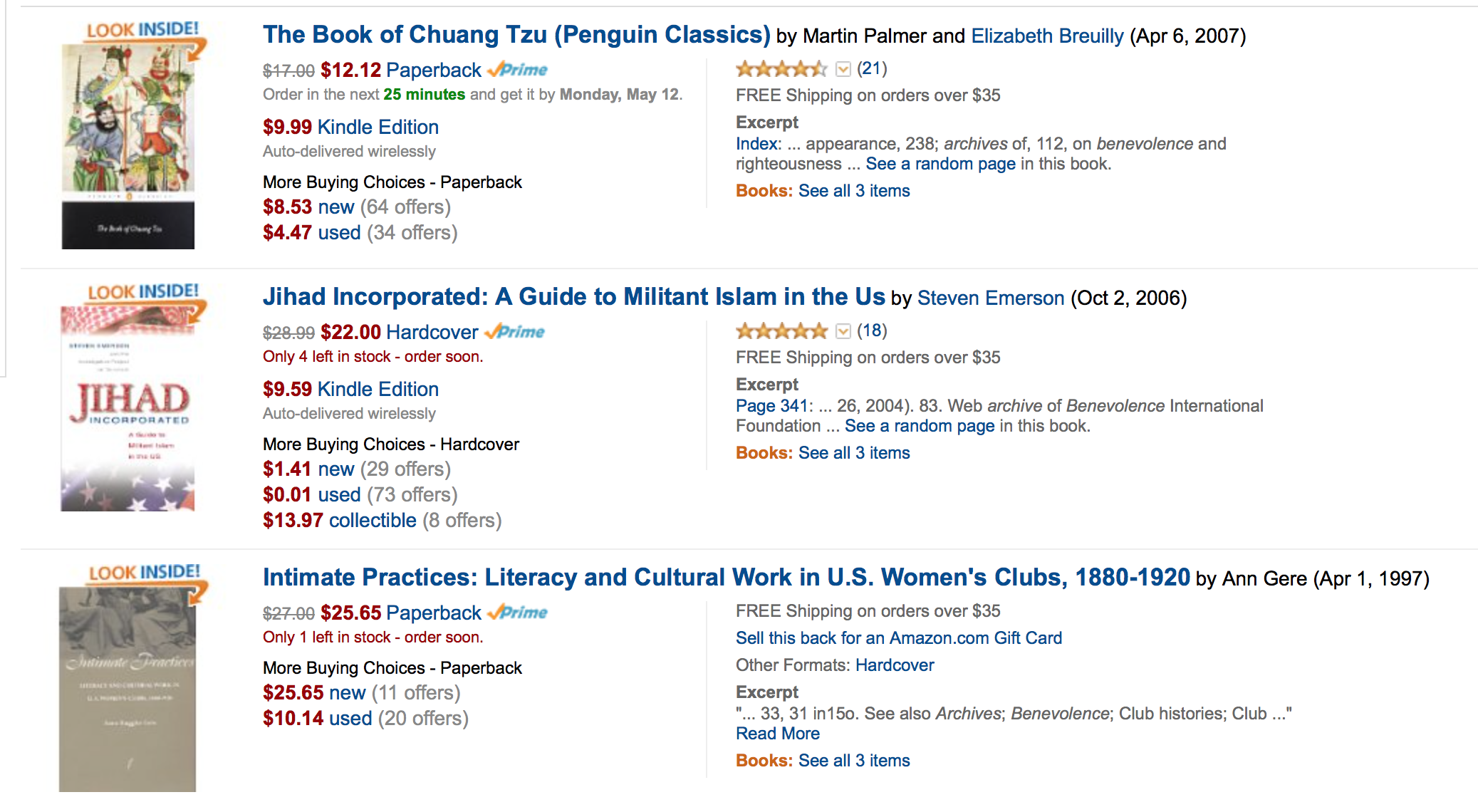1478x812 pixels.
Task: Open The Book of Chuang Tzu title link
Action: [516, 35]
